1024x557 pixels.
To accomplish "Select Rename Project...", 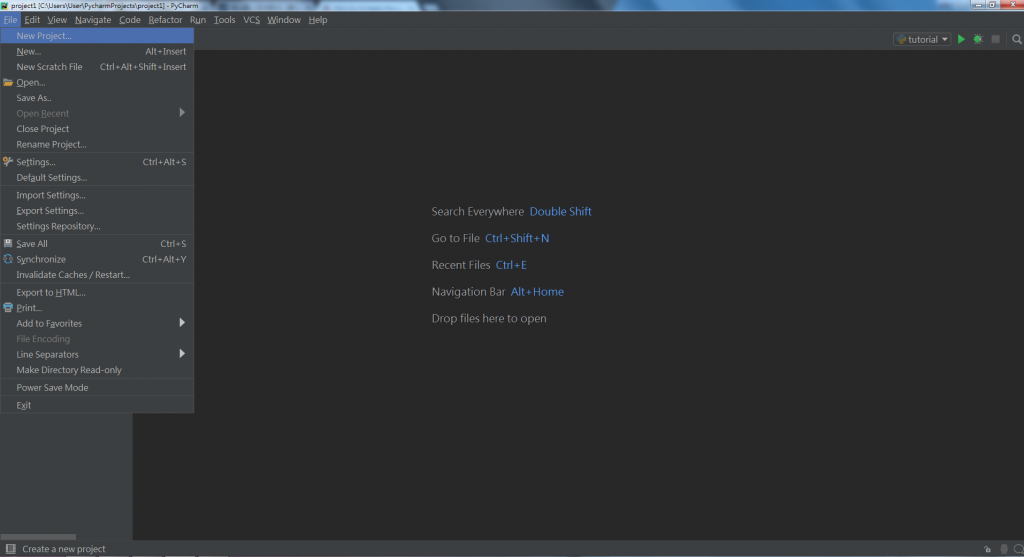I will [x=97, y=144].
